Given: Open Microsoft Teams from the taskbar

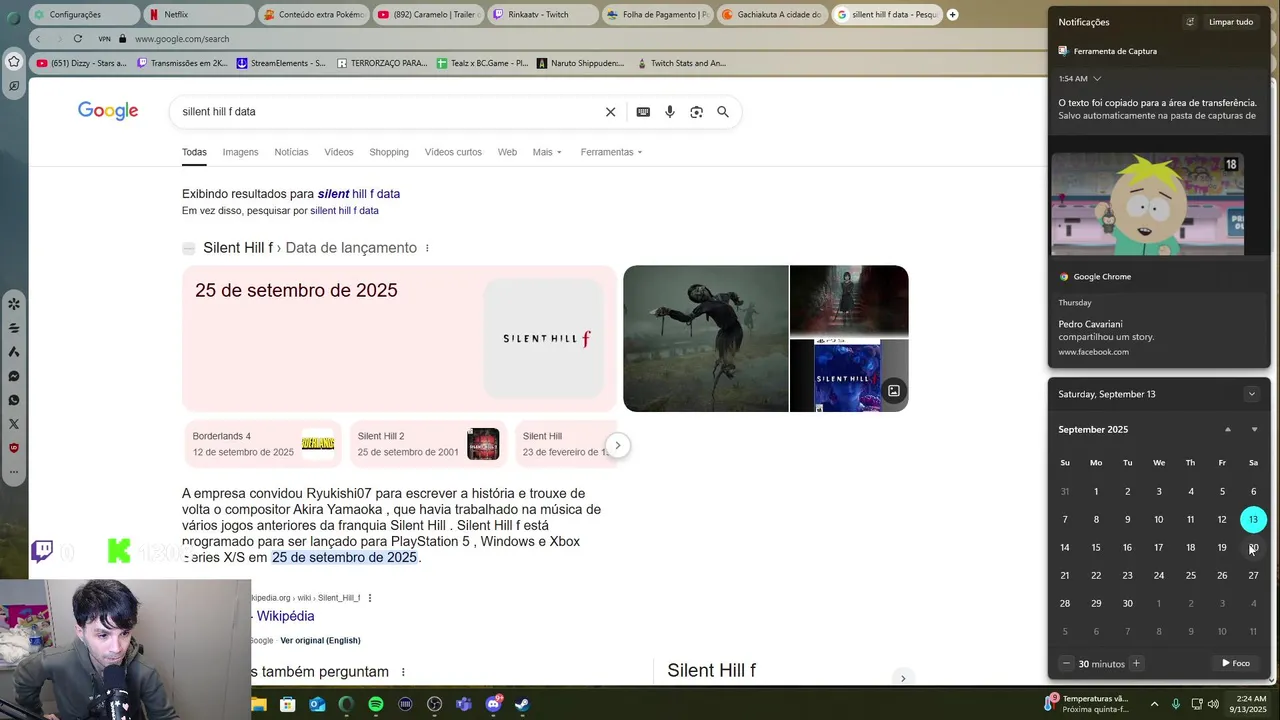Looking at the screenshot, I should pyautogui.click(x=463, y=704).
